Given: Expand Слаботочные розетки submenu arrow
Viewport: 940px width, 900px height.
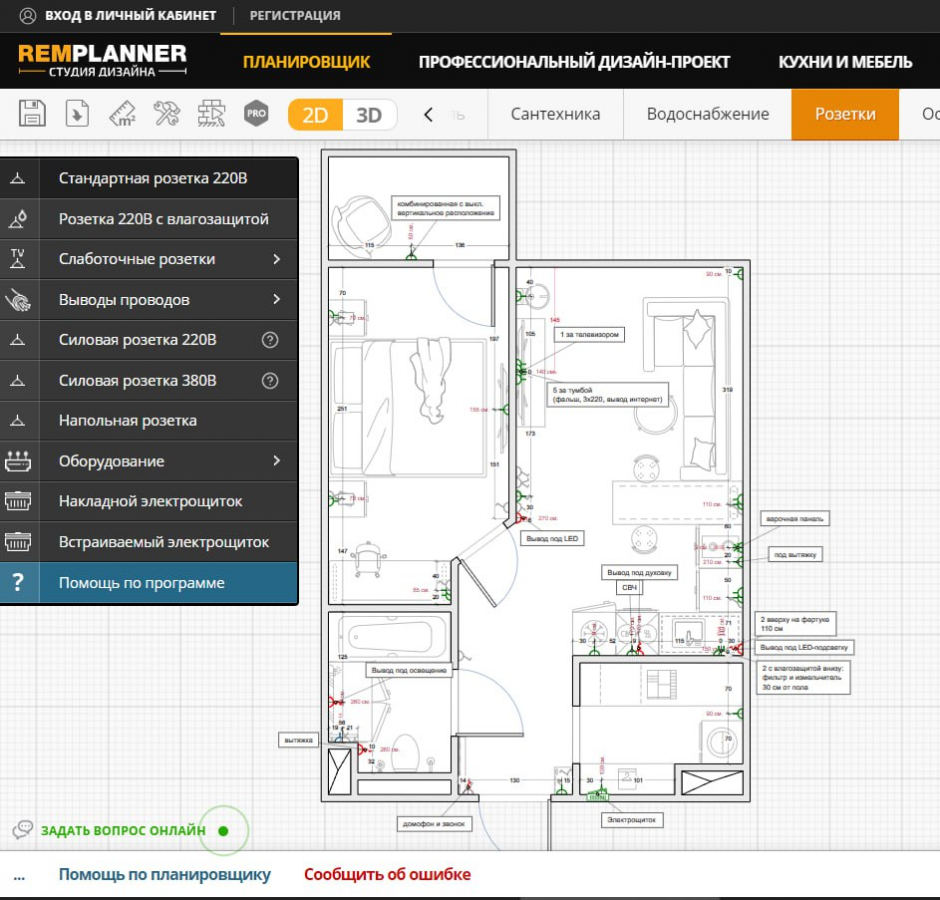Looking at the screenshot, I should click(276, 259).
